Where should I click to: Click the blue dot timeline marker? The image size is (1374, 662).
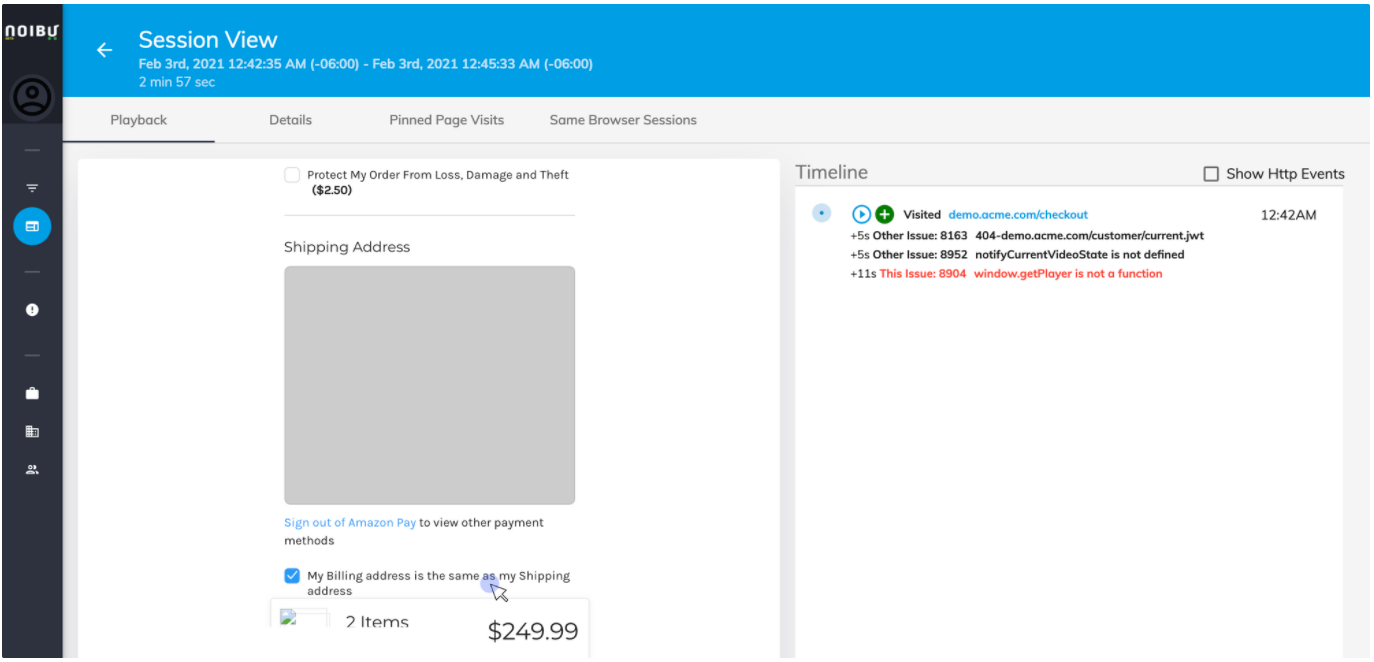point(822,213)
